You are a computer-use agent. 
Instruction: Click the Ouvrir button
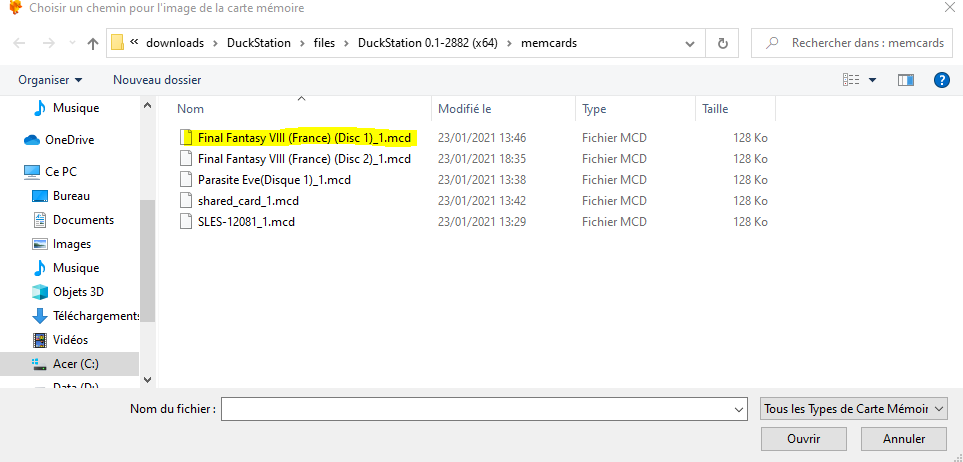coord(803,438)
